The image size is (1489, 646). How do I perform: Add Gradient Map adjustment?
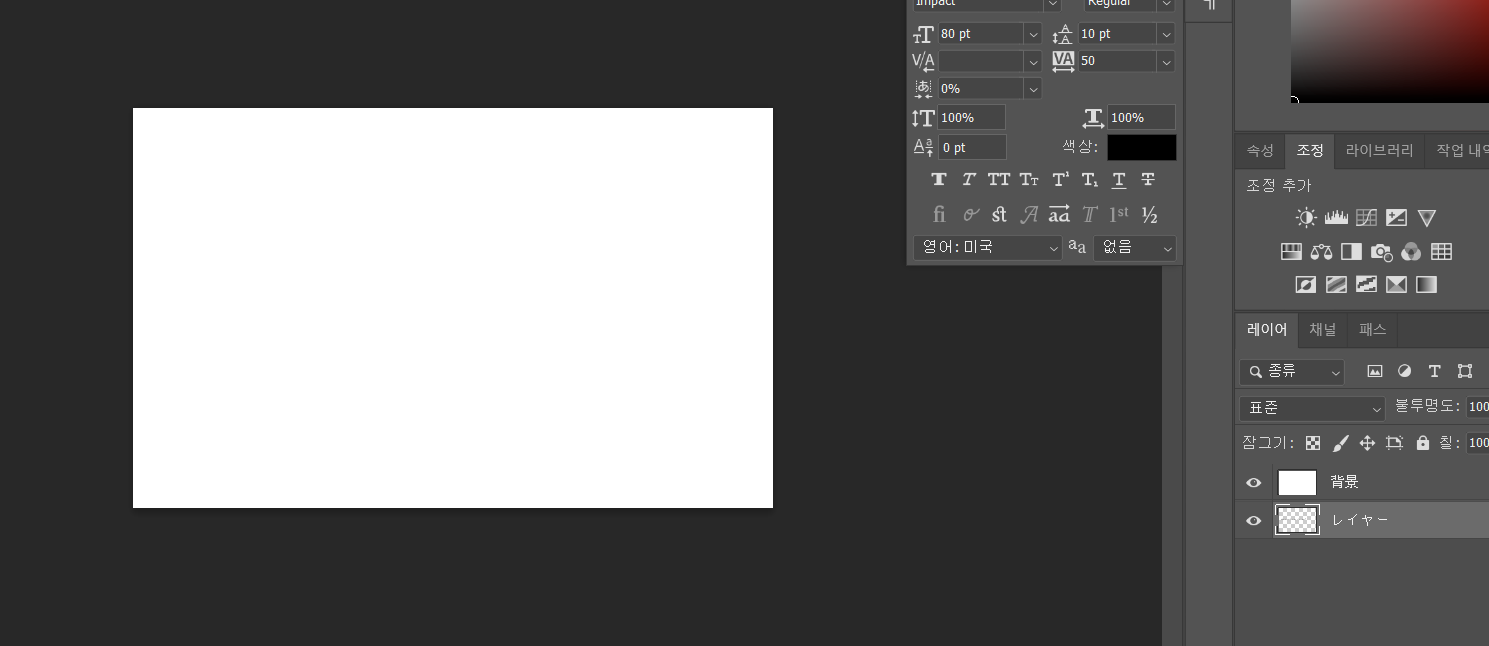(x=1427, y=284)
